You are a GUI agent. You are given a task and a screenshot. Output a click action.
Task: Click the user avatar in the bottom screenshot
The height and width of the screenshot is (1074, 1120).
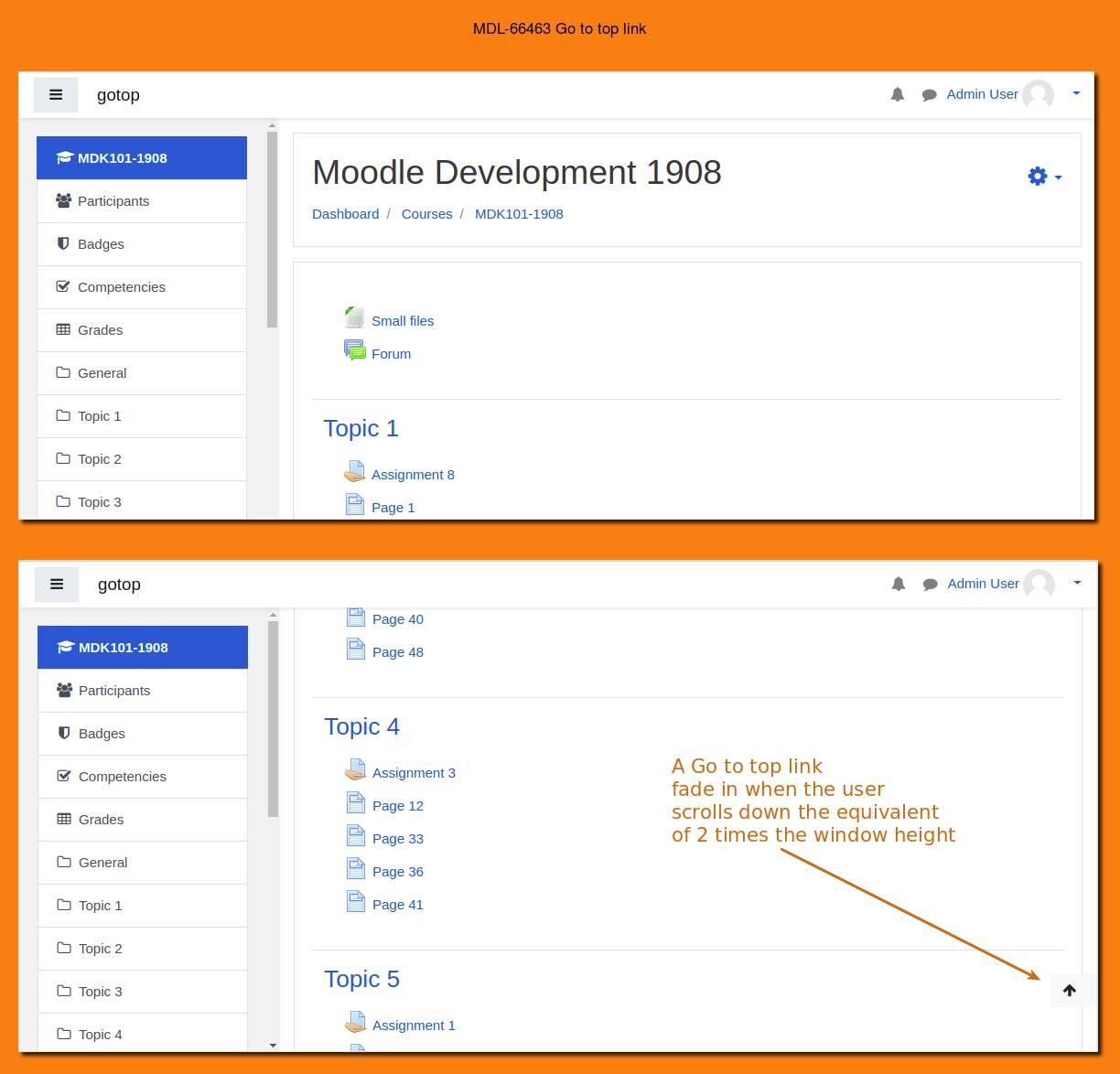coord(1039,585)
